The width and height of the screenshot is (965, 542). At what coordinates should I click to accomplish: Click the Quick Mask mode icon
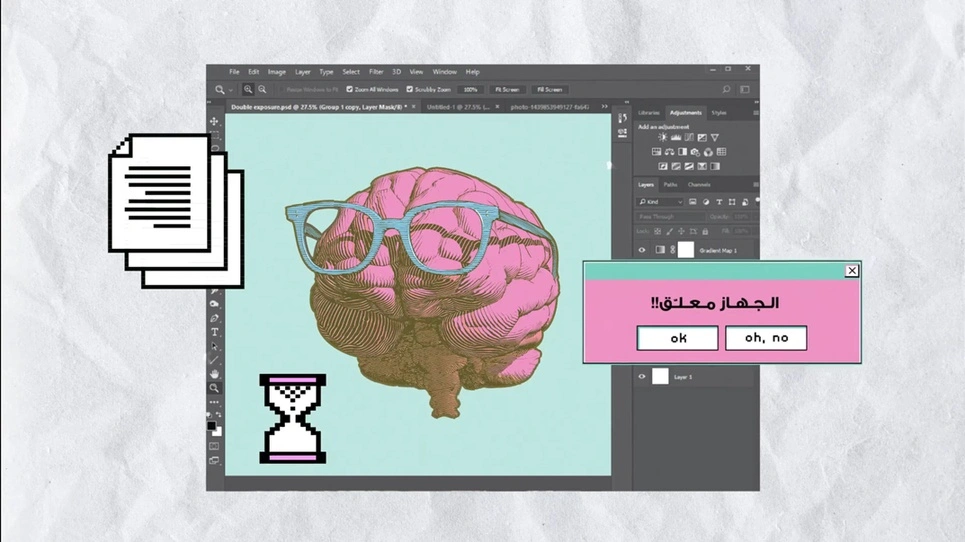(214, 446)
